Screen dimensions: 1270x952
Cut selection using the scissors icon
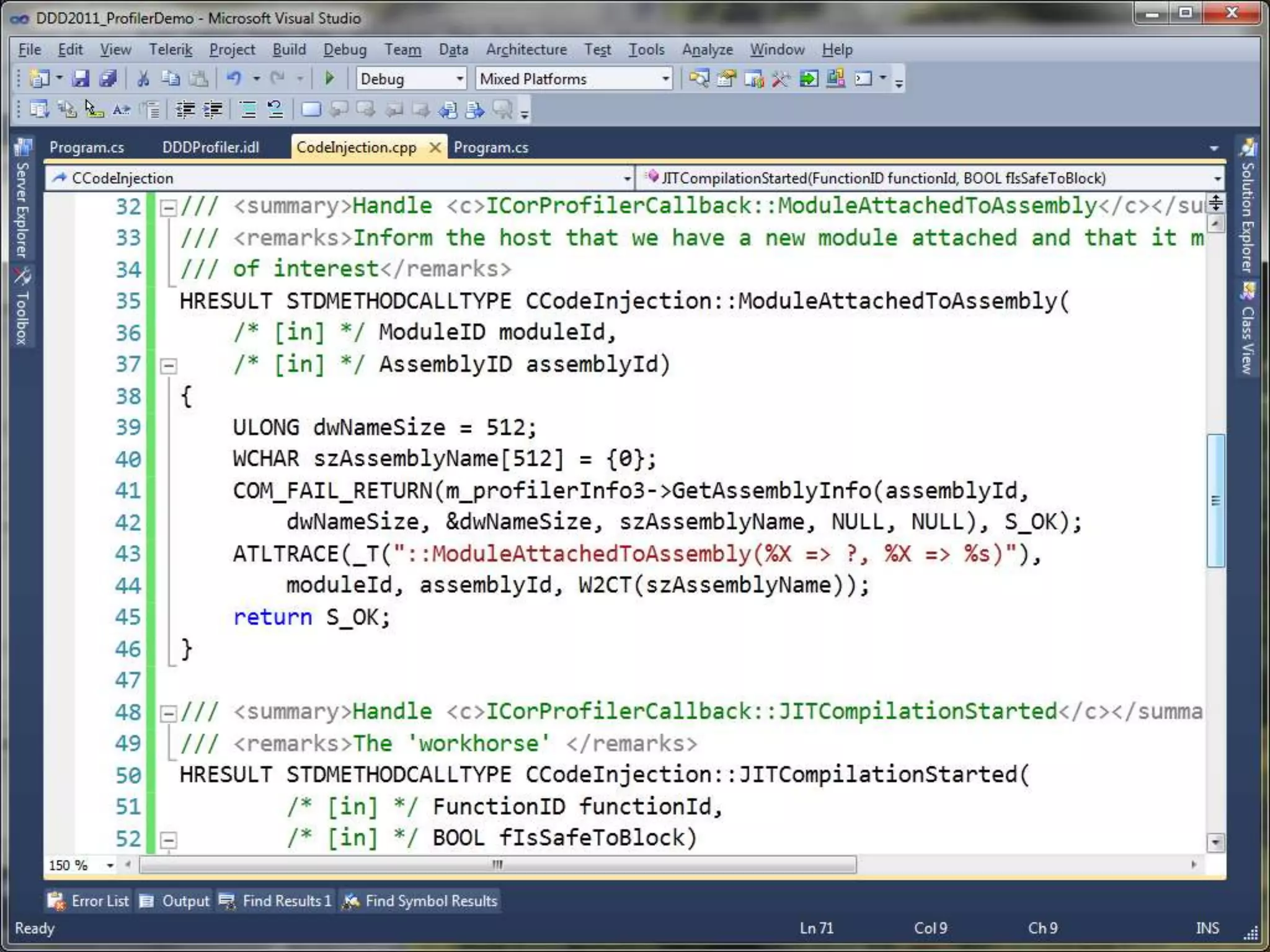pos(143,79)
